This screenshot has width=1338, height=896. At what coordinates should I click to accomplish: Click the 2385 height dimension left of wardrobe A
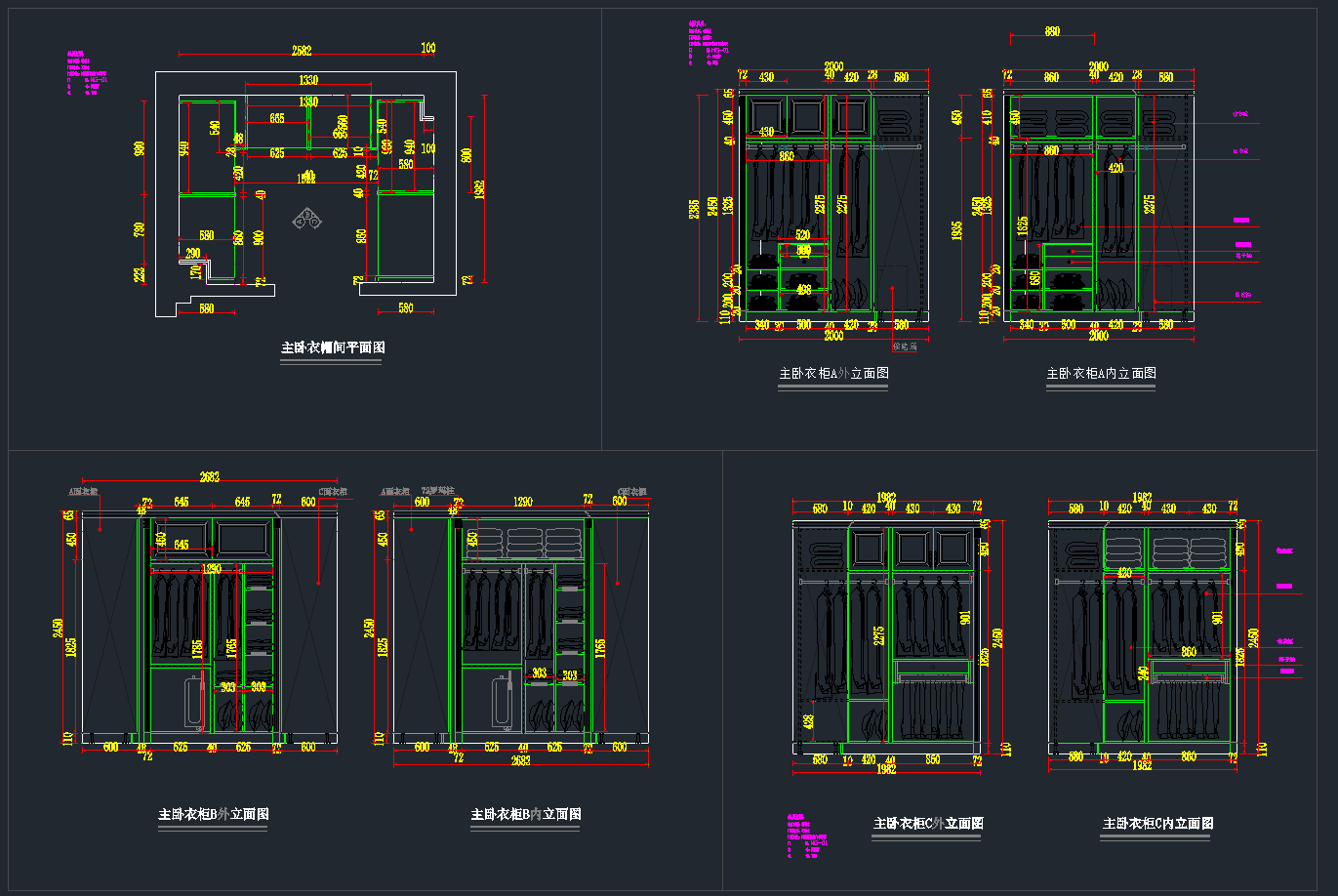click(x=694, y=209)
